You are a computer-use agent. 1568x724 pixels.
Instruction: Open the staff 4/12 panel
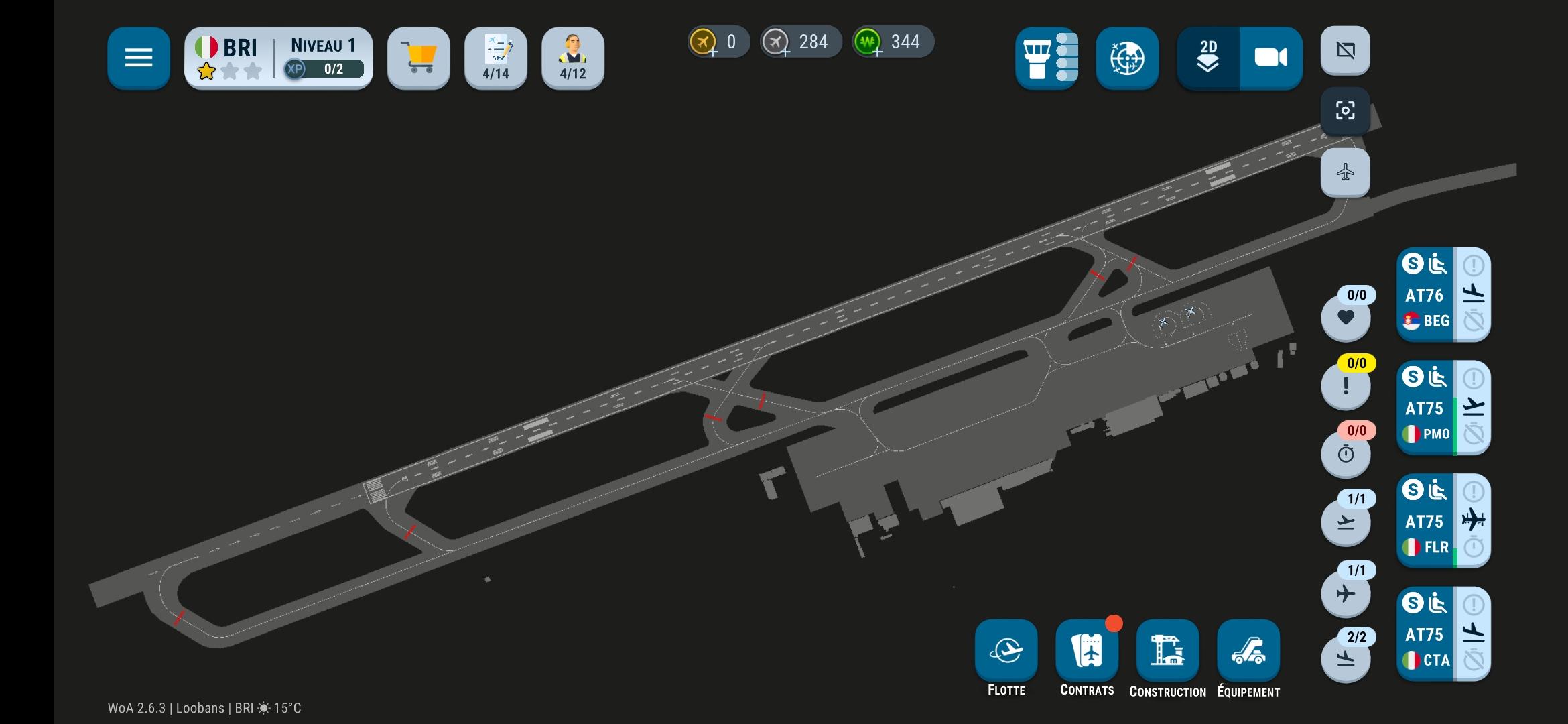pos(572,58)
